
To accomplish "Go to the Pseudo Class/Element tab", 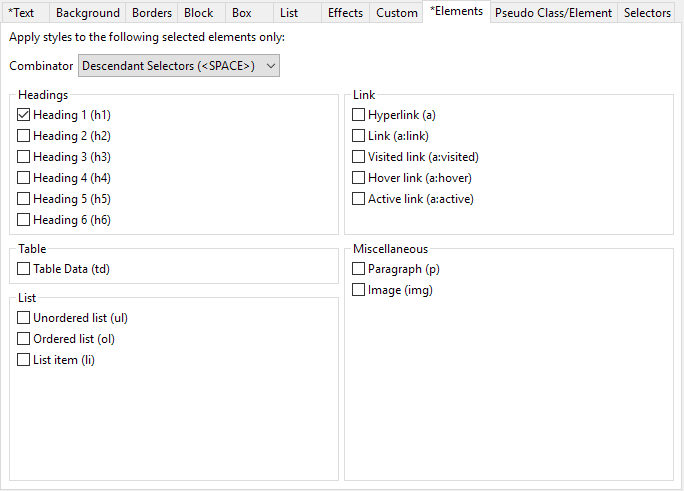I will tap(554, 13).
